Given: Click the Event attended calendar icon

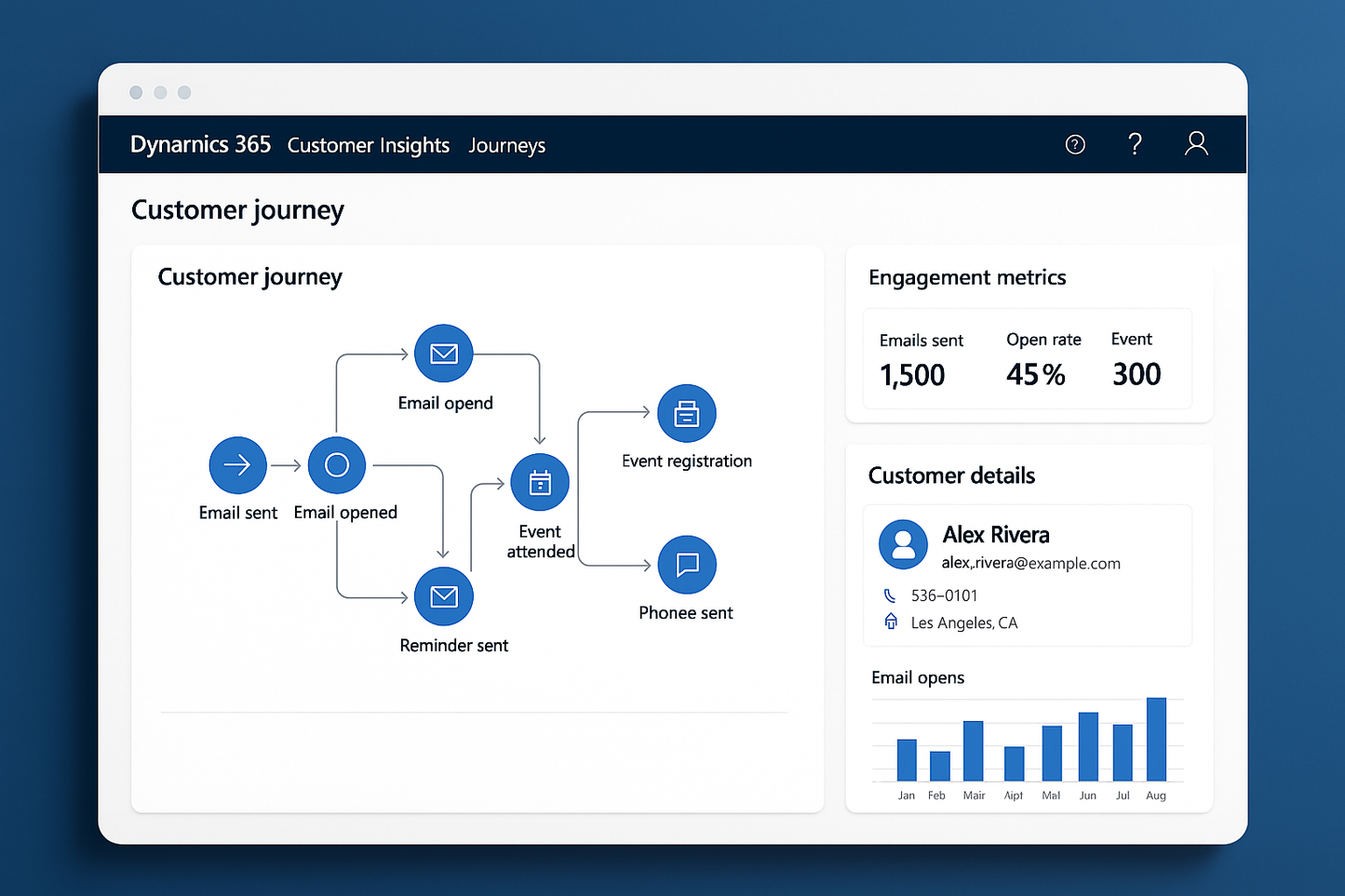Looking at the screenshot, I should coord(540,481).
